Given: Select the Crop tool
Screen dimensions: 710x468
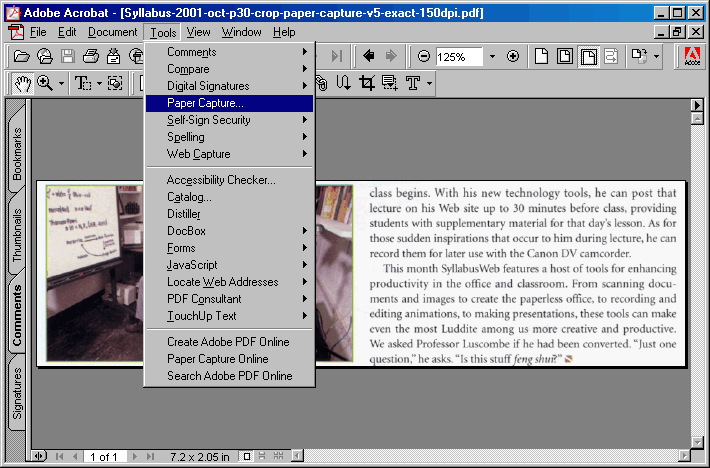Looking at the screenshot, I should 366,83.
